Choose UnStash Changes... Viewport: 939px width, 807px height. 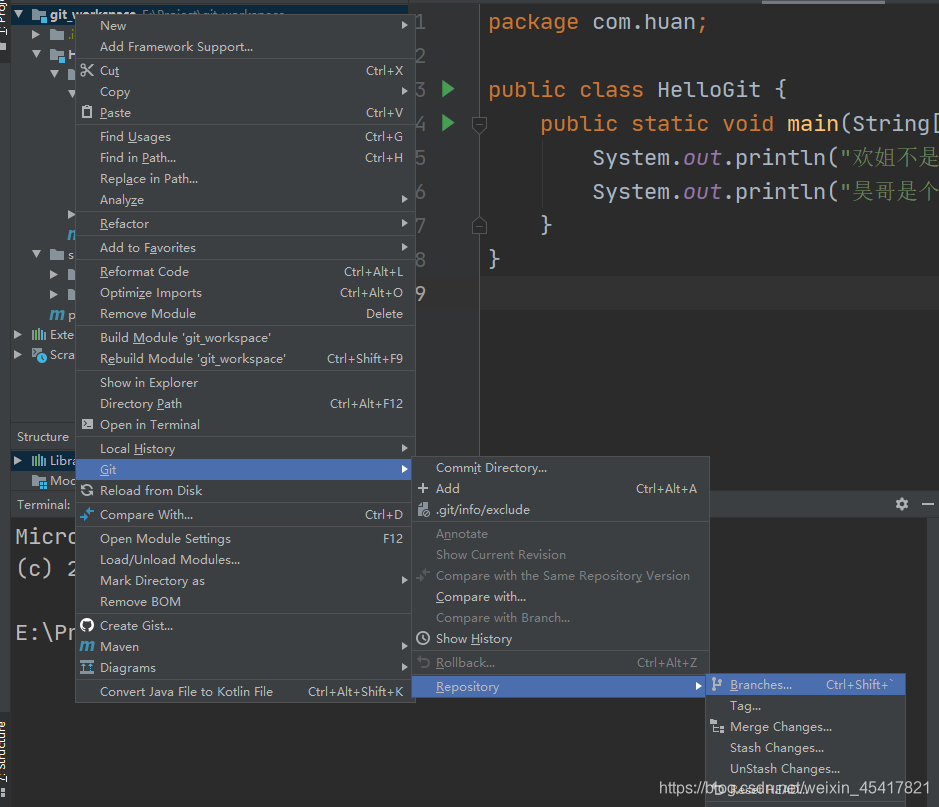[x=805, y=768]
